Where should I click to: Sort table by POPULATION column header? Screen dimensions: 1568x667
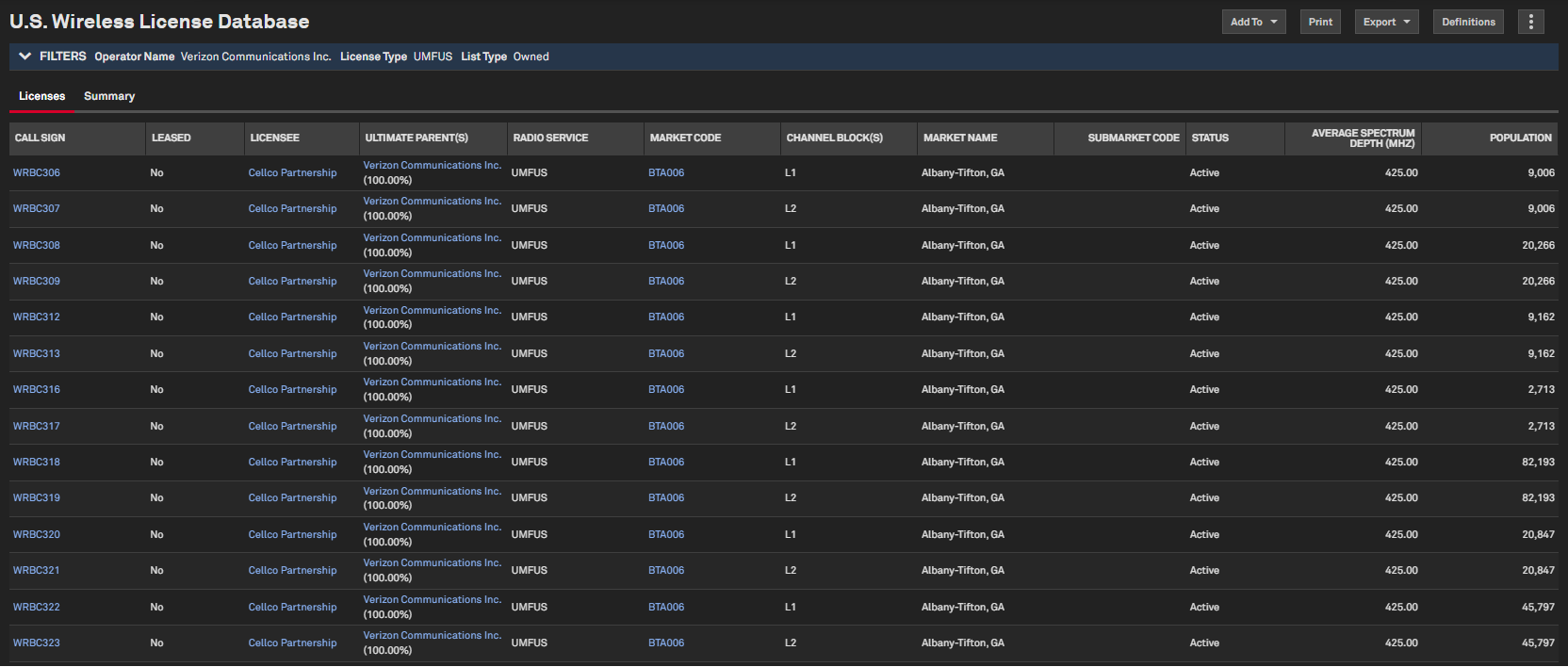click(1520, 138)
